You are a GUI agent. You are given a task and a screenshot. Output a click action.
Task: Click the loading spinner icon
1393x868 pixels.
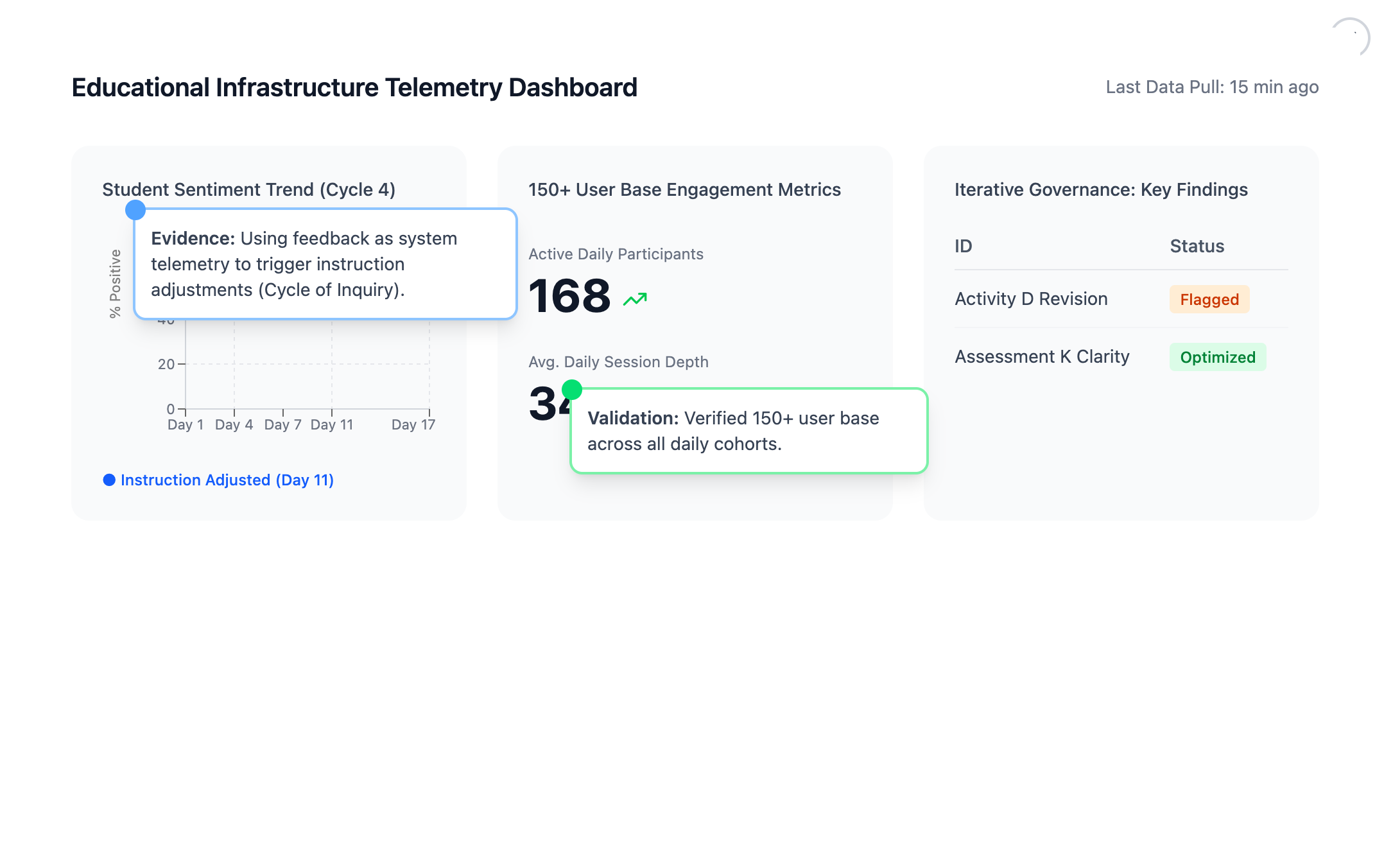(1350, 37)
